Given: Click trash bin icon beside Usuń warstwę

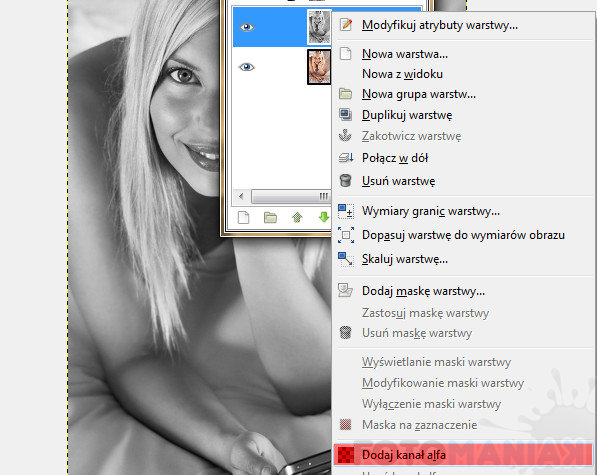Looking at the screenshot, I should click(x=345, y=180).
